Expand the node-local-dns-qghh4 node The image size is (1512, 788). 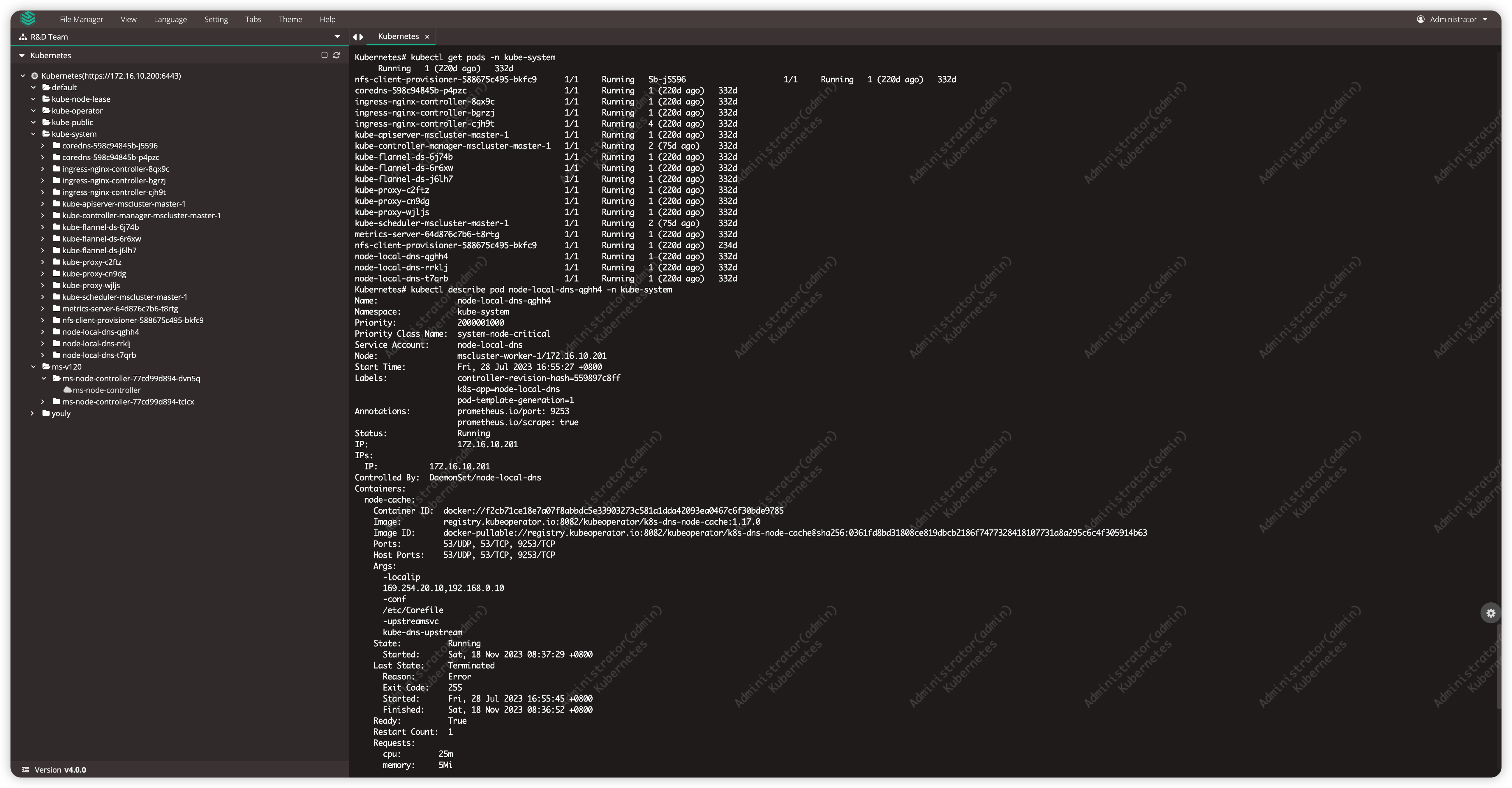click(x=42, y=331)
